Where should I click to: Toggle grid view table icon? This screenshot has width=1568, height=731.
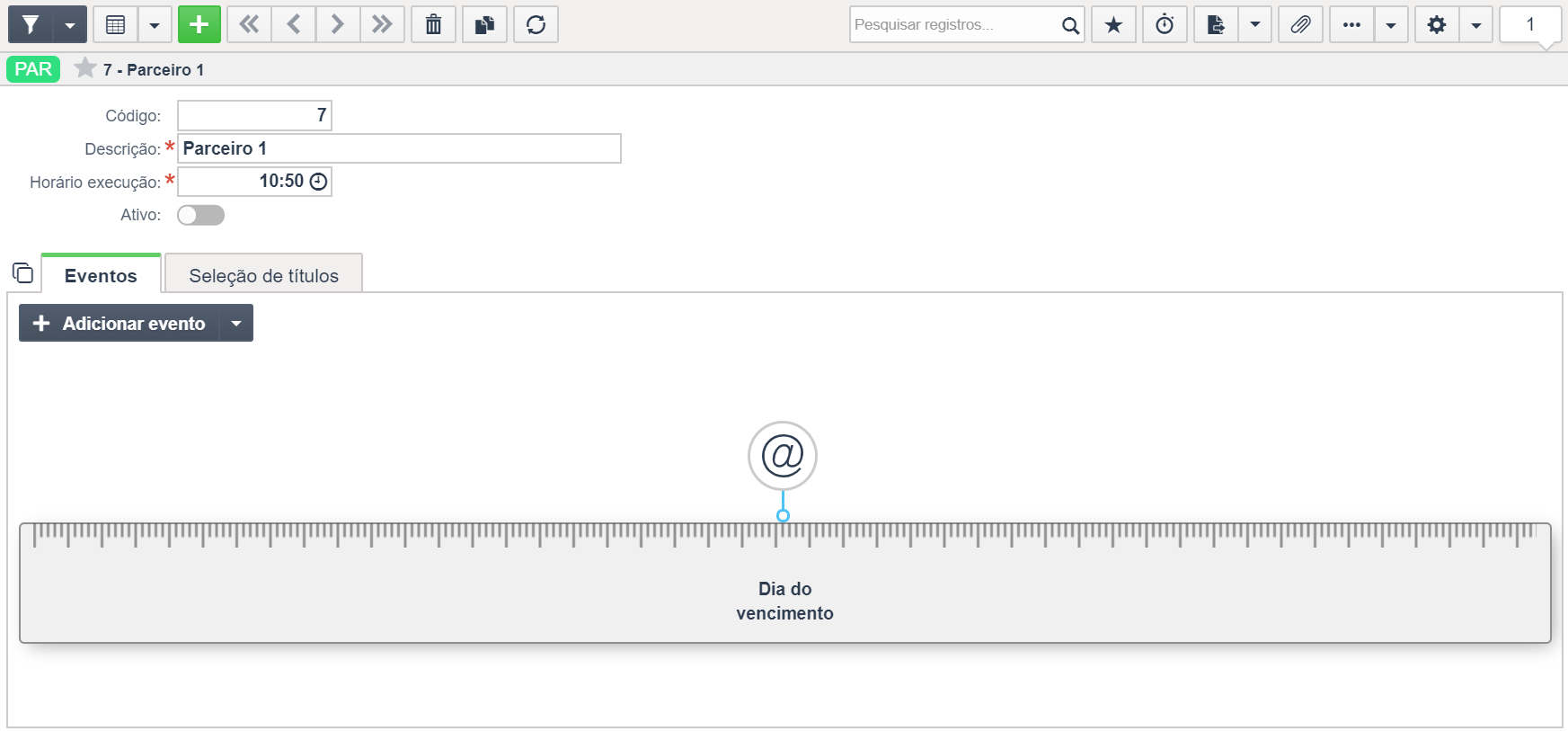coord(116,24)
